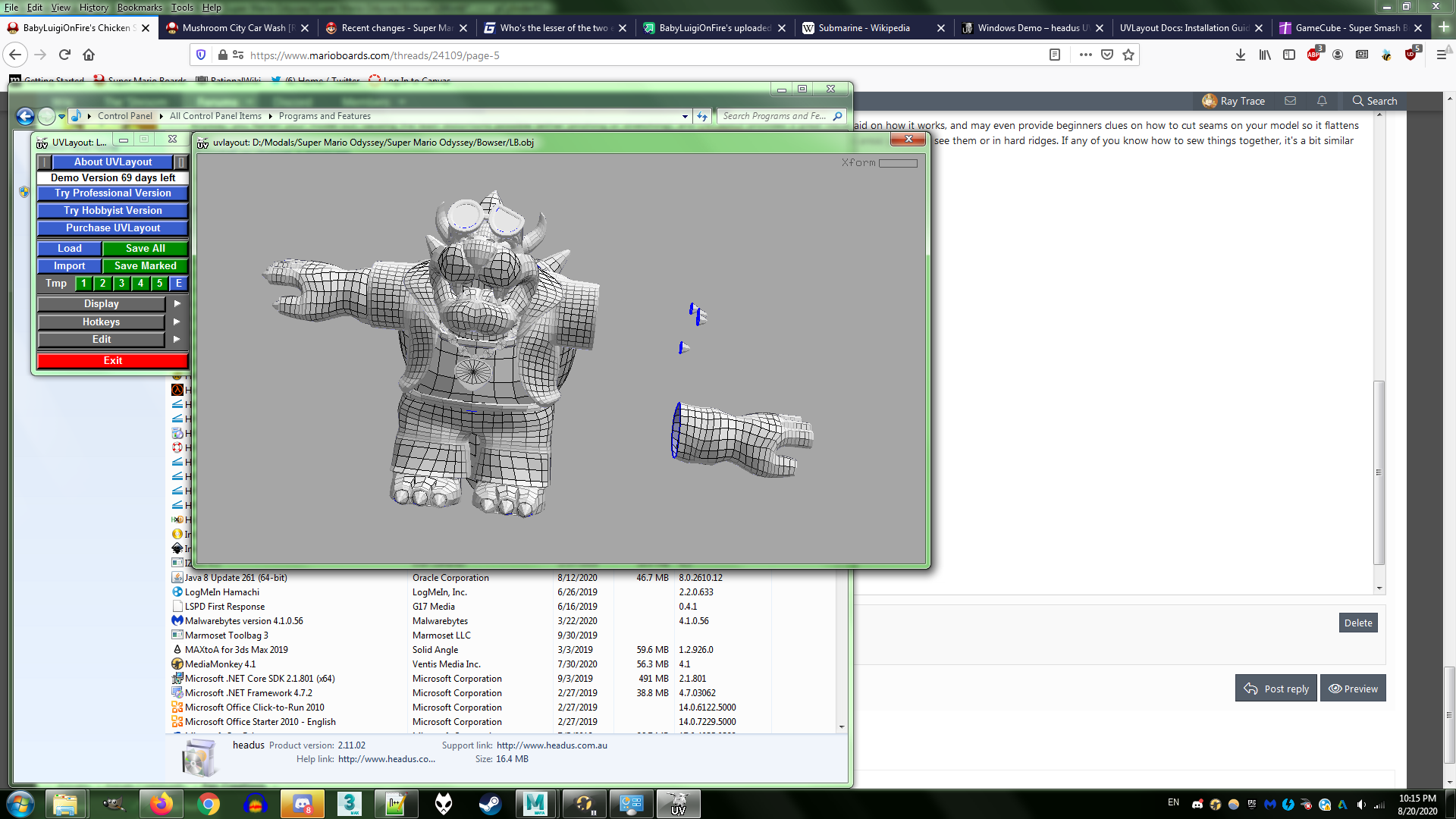Click the Preview button on forum
The image size is (1456, 819).
click(1353, 689)
